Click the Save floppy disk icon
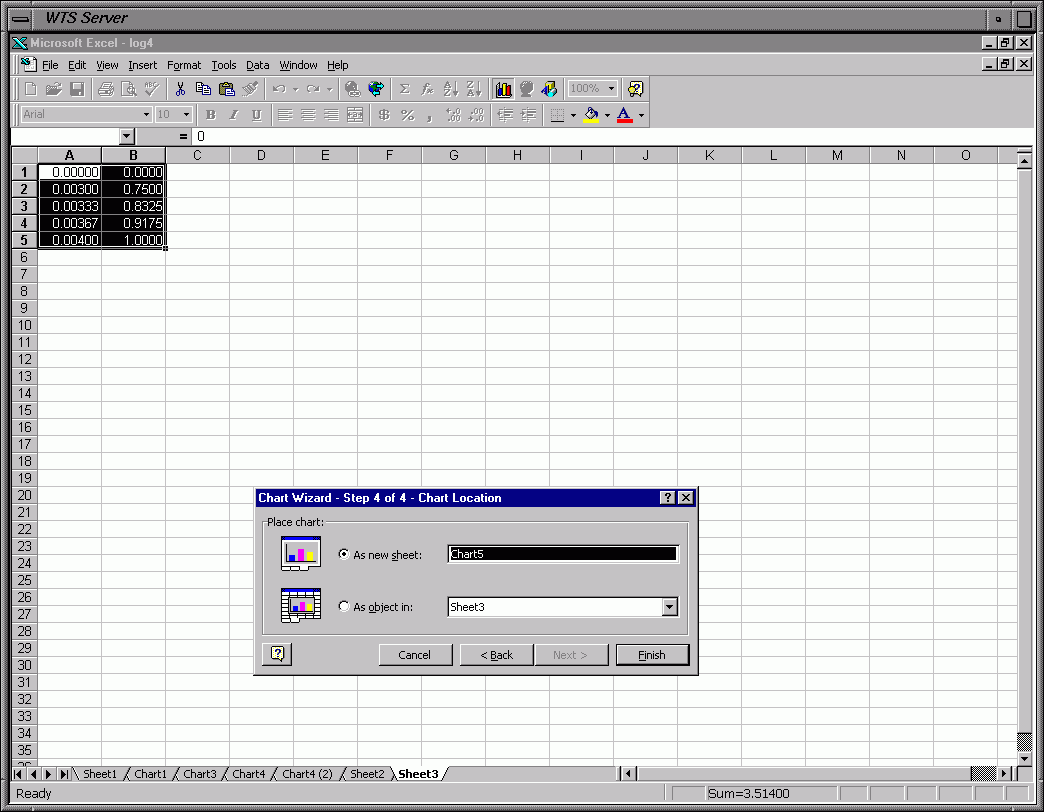 [77, 89]
